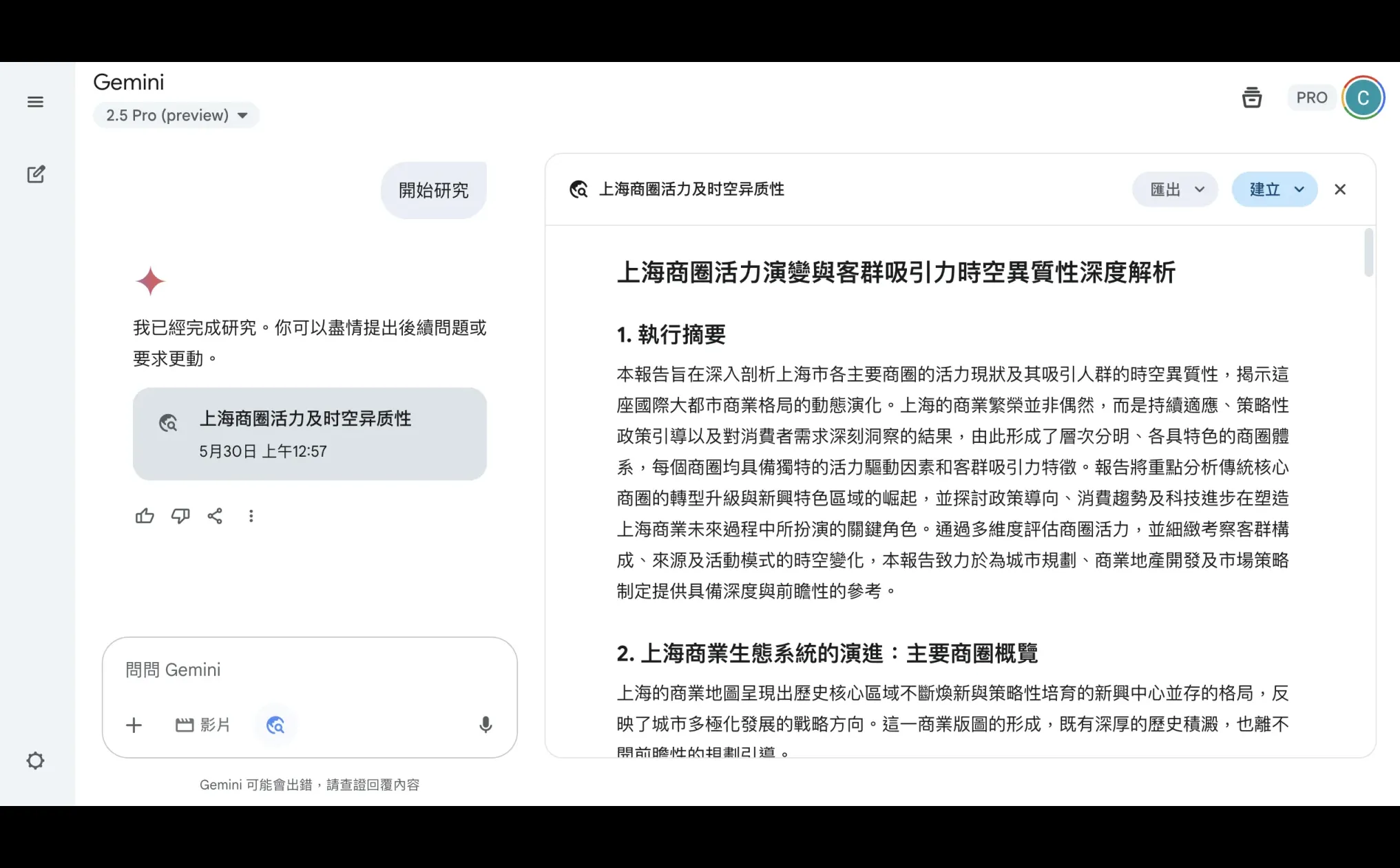Open more options for the response
This screenshot has height=868, width=1400.
click(251, 515)
